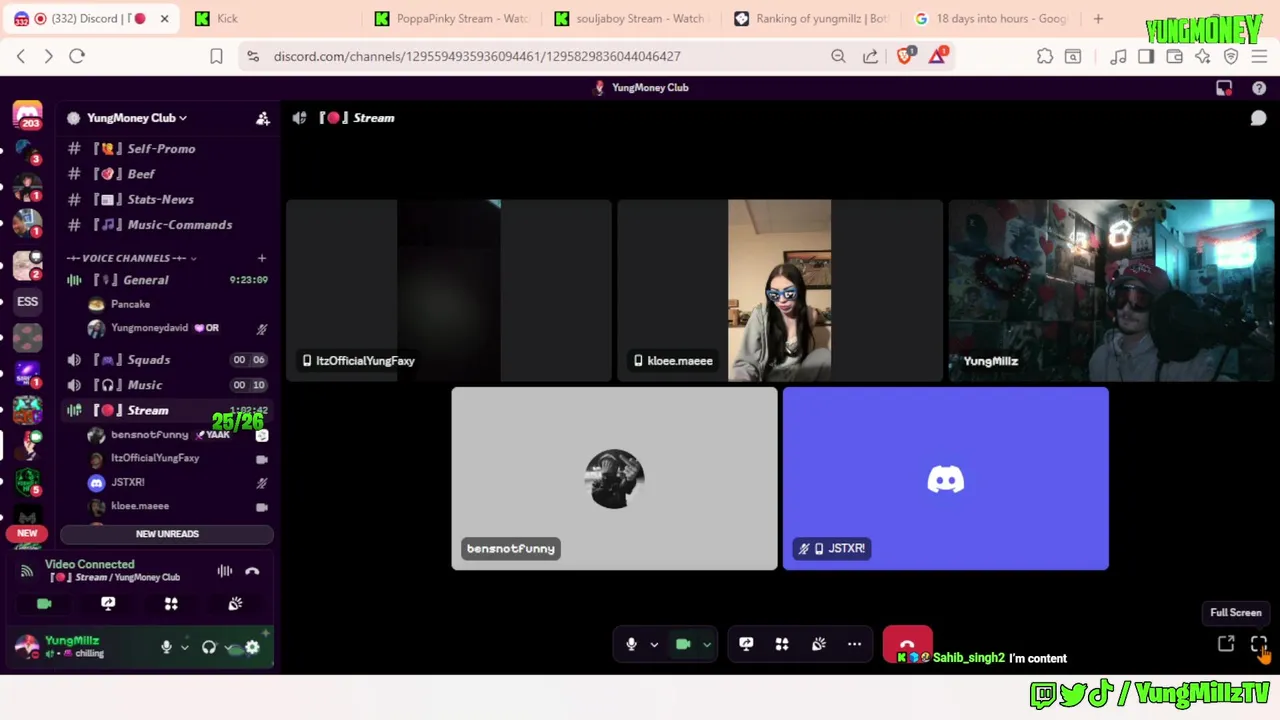The height and width of the screenshot is (720, 1280).
Task: Share your screen from the sidebar panel
Action: coord(108,604)
